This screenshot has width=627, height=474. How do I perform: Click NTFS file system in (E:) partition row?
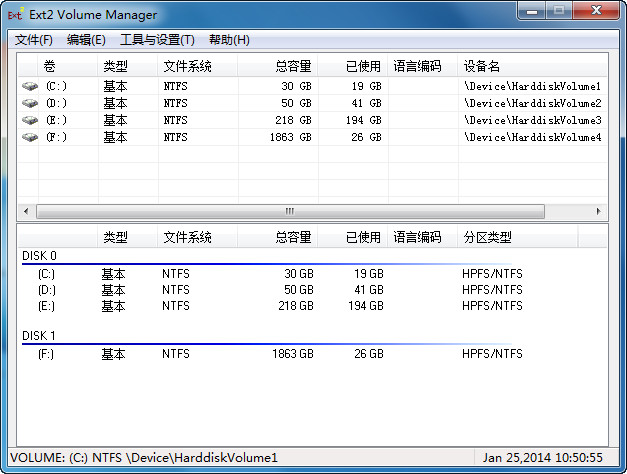coord(176,306)
